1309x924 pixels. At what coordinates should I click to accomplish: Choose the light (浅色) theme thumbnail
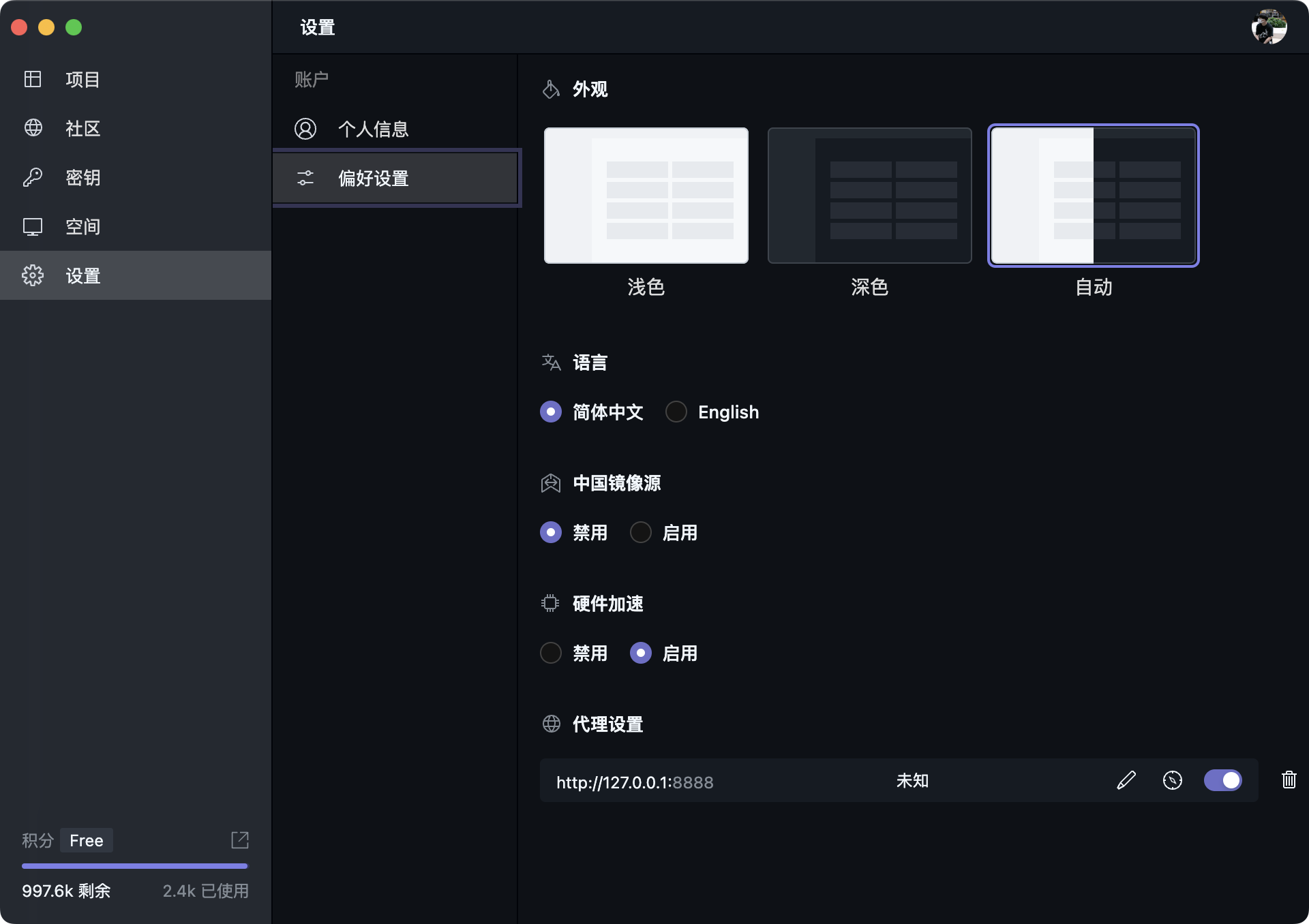click(x=646, y=196)
